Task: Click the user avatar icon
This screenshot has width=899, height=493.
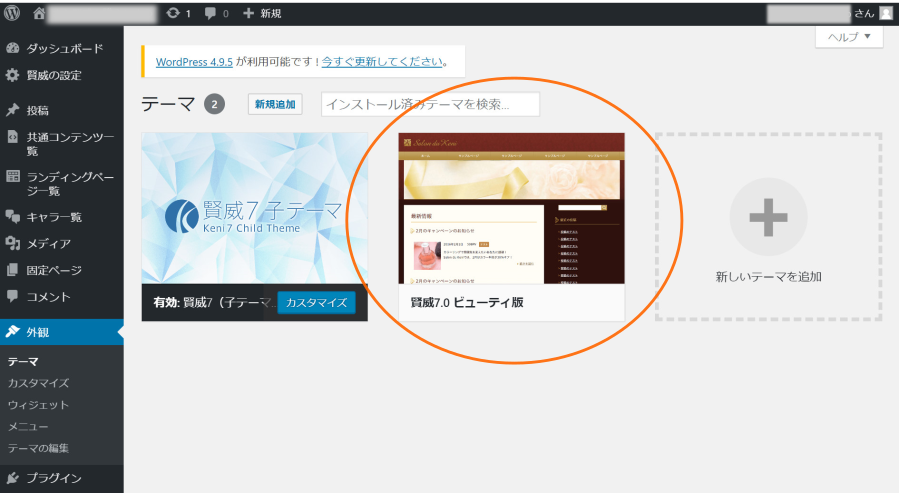Action: click(886, 14)
